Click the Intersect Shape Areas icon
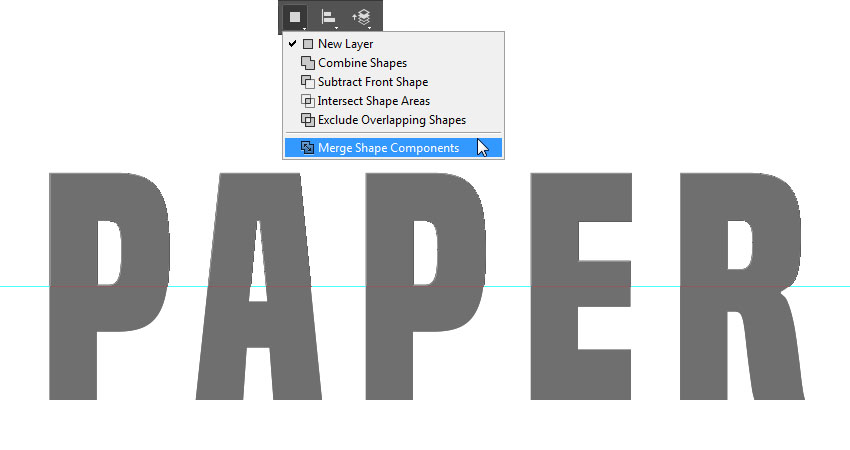The image size is (850, 450). click(x=307, y=101)
